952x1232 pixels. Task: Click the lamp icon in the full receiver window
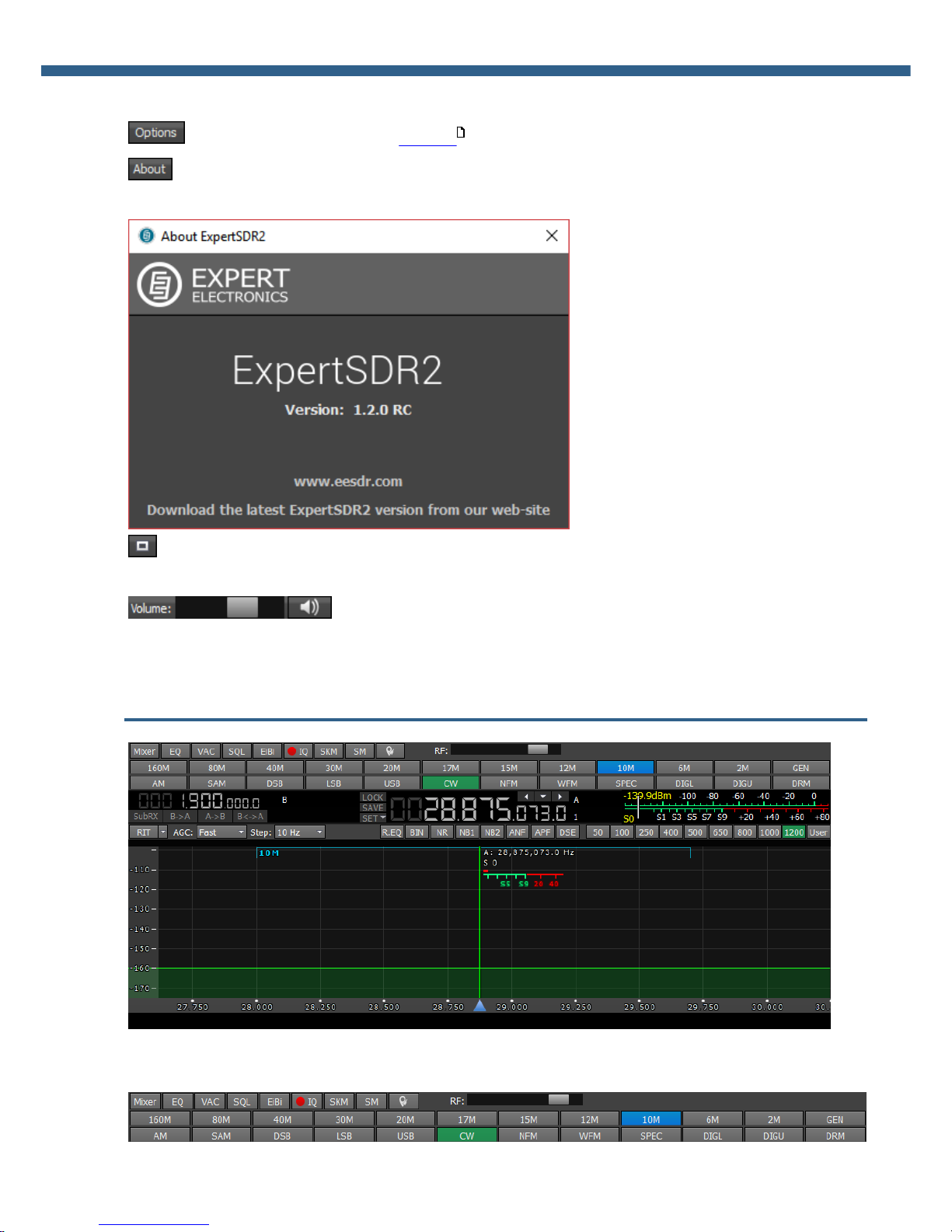(390, 752)
